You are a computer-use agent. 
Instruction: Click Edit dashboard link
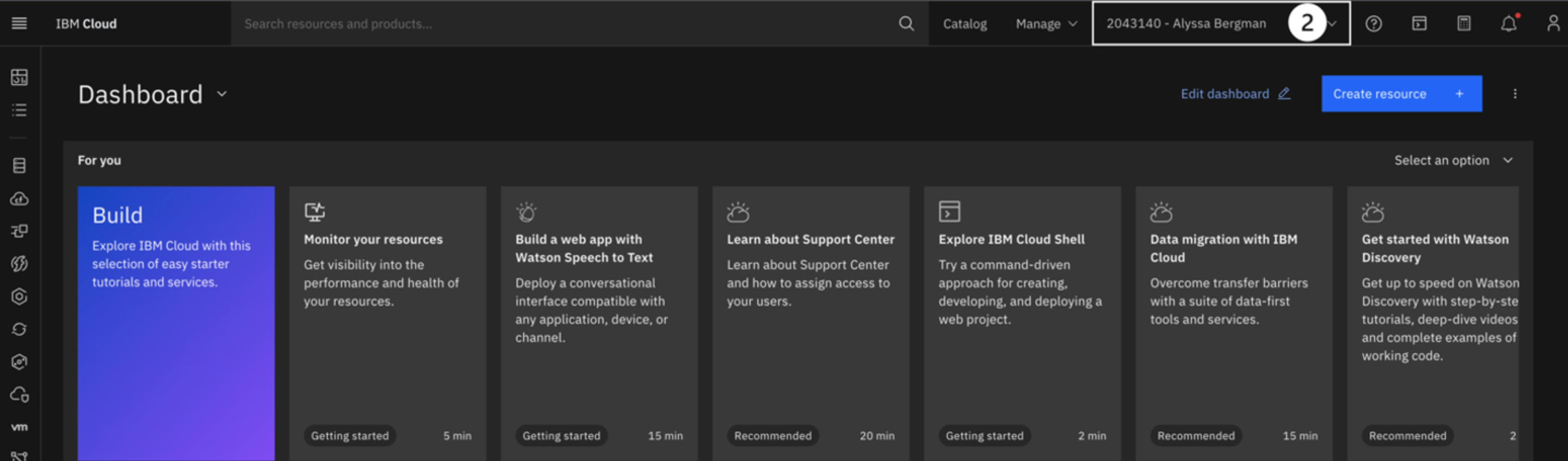(1235, 94)
